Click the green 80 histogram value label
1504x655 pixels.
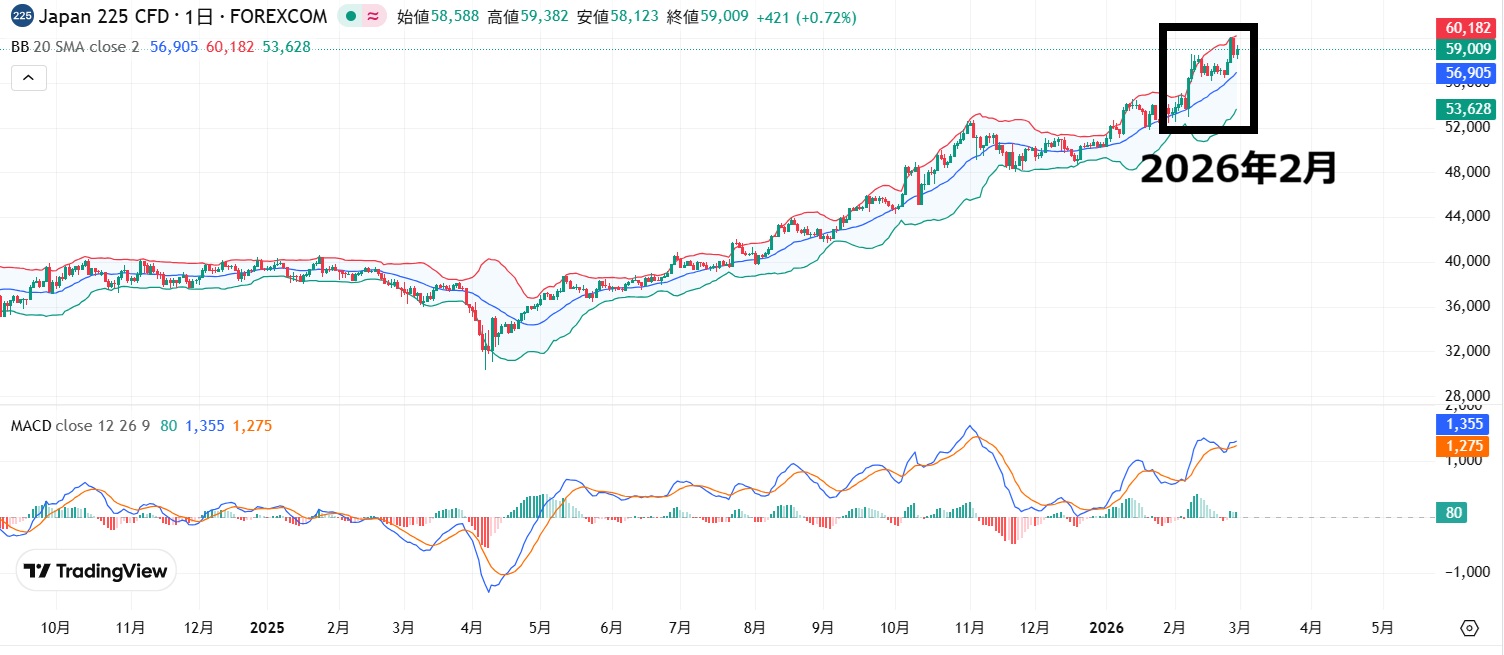click(1455, 513)
